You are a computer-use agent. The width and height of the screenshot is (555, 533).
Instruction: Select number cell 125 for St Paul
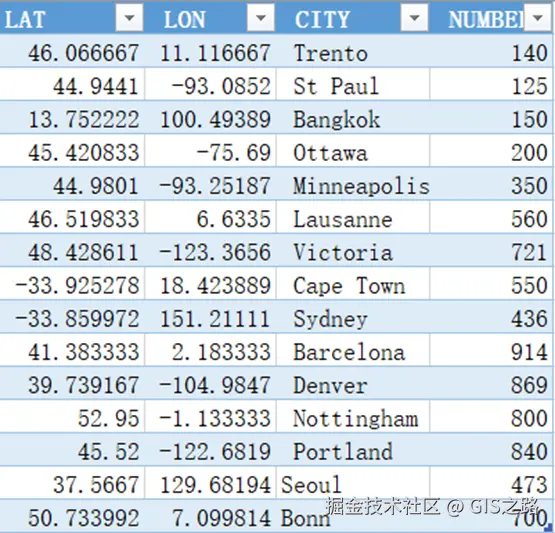491,84
